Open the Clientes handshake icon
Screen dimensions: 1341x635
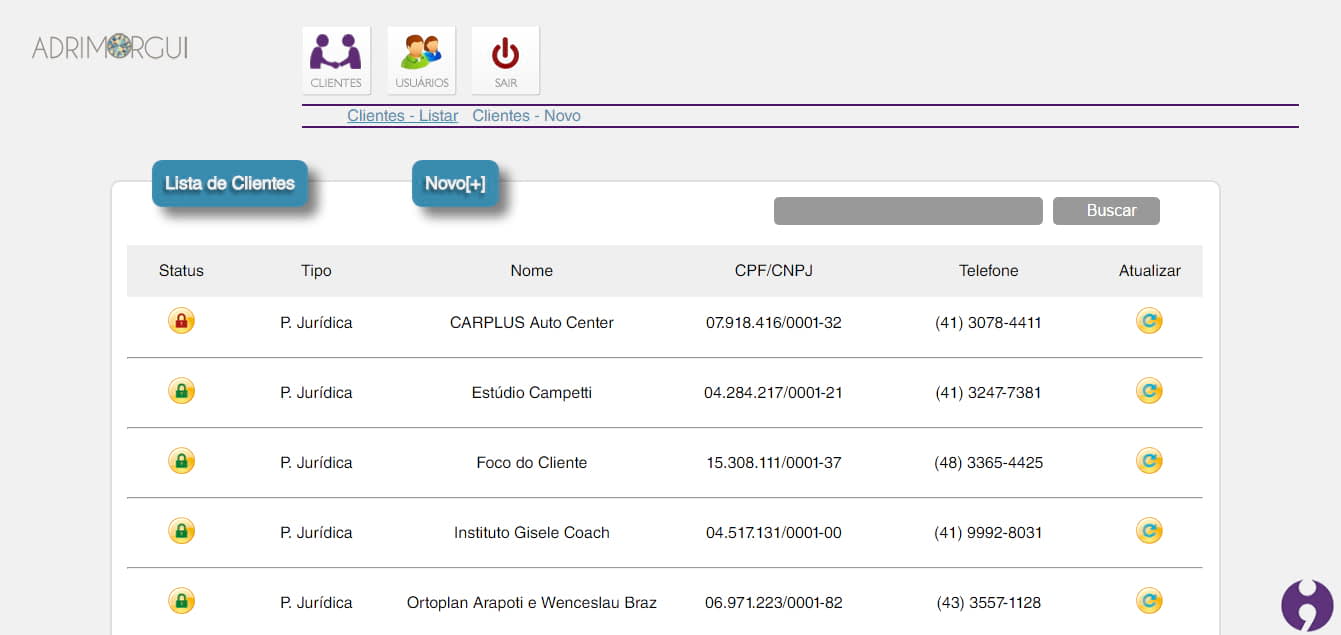(336, 60)
